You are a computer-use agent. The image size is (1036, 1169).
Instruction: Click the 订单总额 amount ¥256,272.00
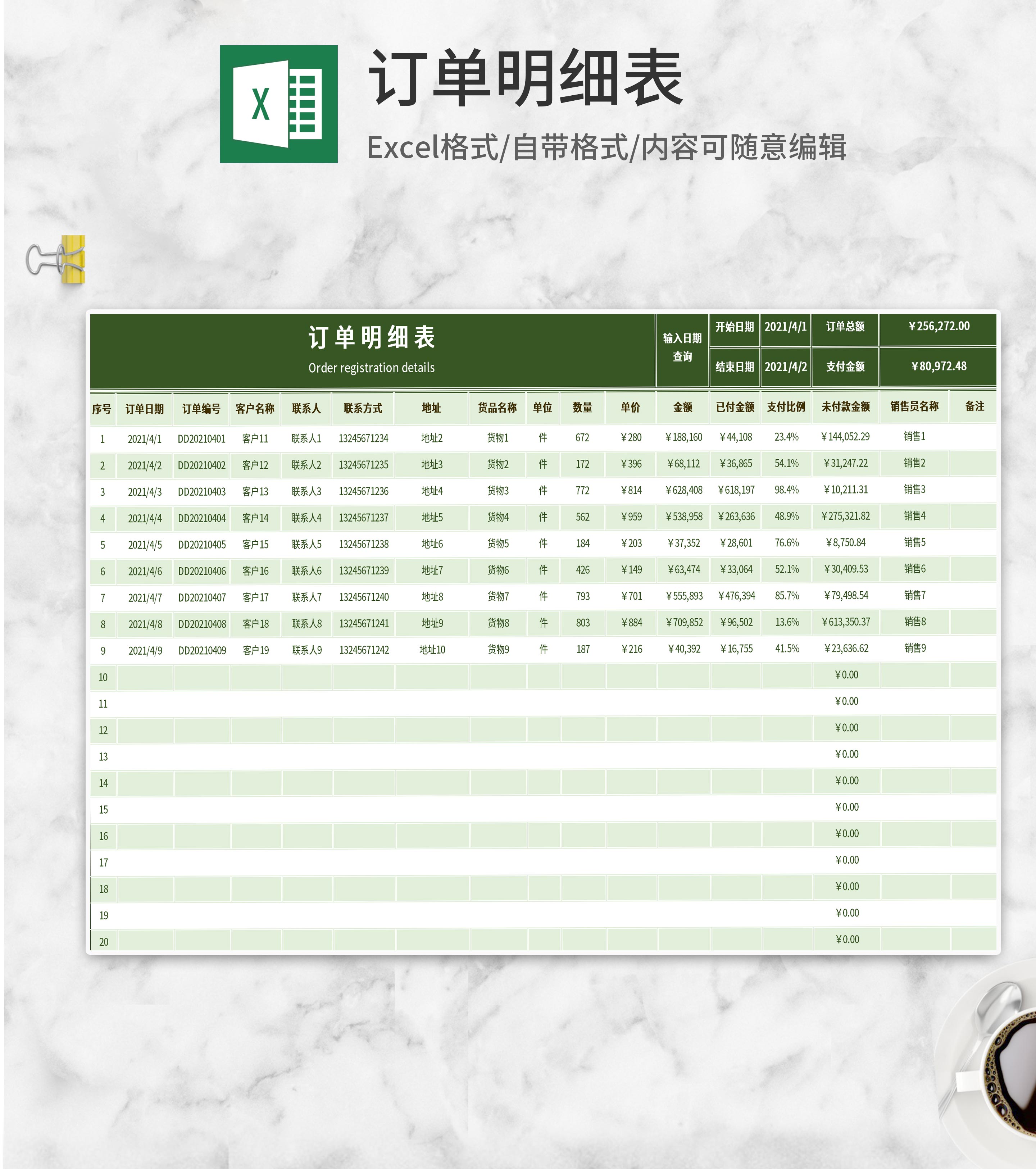(x=938, y=327)
